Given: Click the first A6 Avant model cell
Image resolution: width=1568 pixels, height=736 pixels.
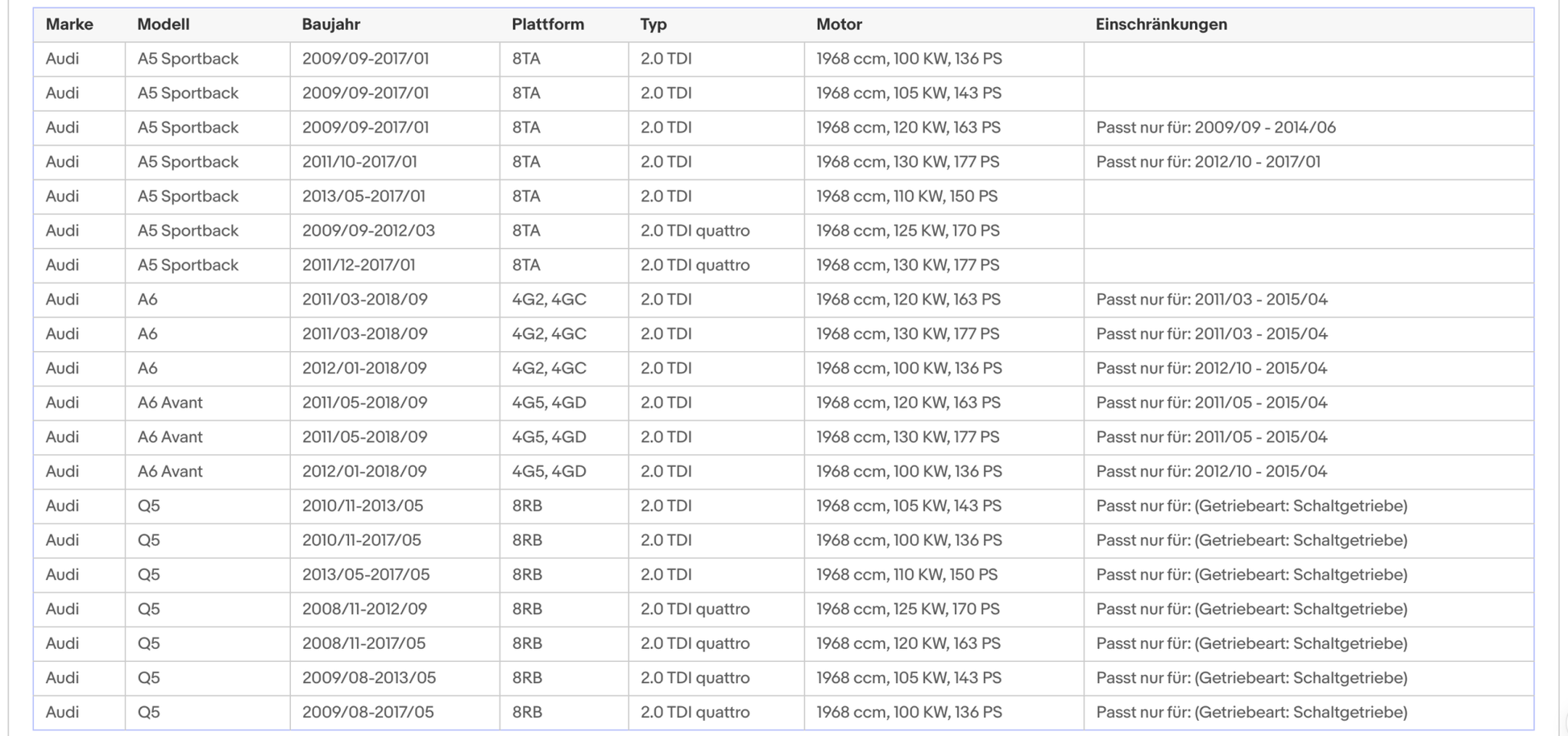Looking at the screenshot, I should click(x=170, y=403).
